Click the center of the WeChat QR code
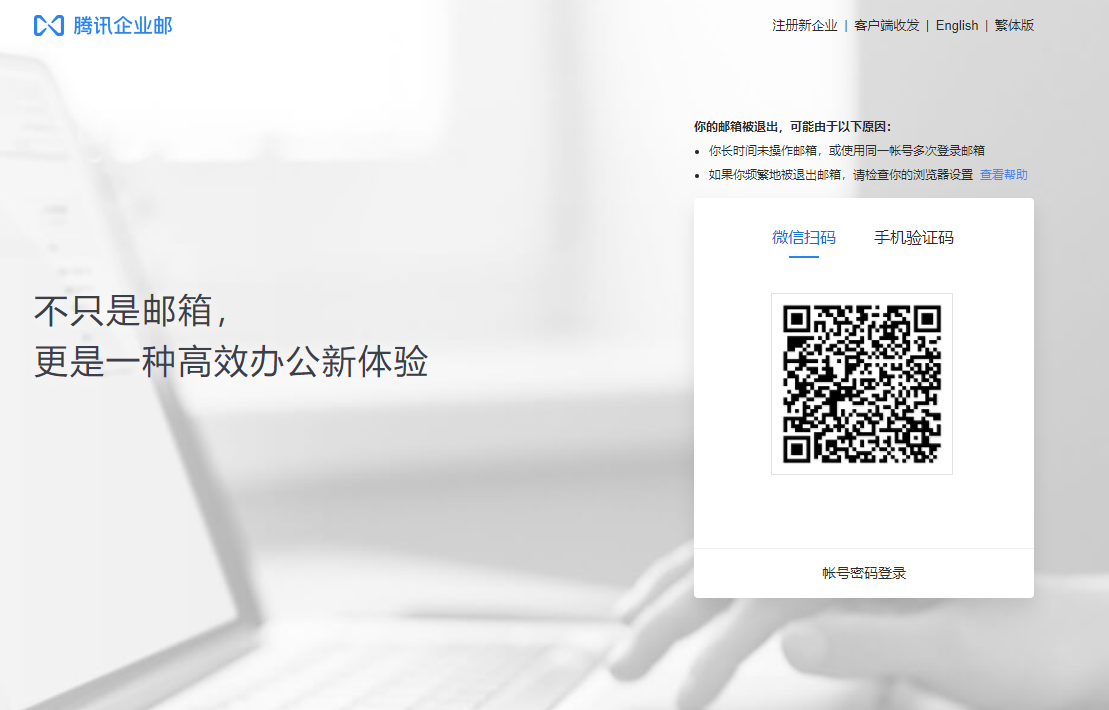Image resolution: width=1109 pixels, height=710 pixels. 861,384
